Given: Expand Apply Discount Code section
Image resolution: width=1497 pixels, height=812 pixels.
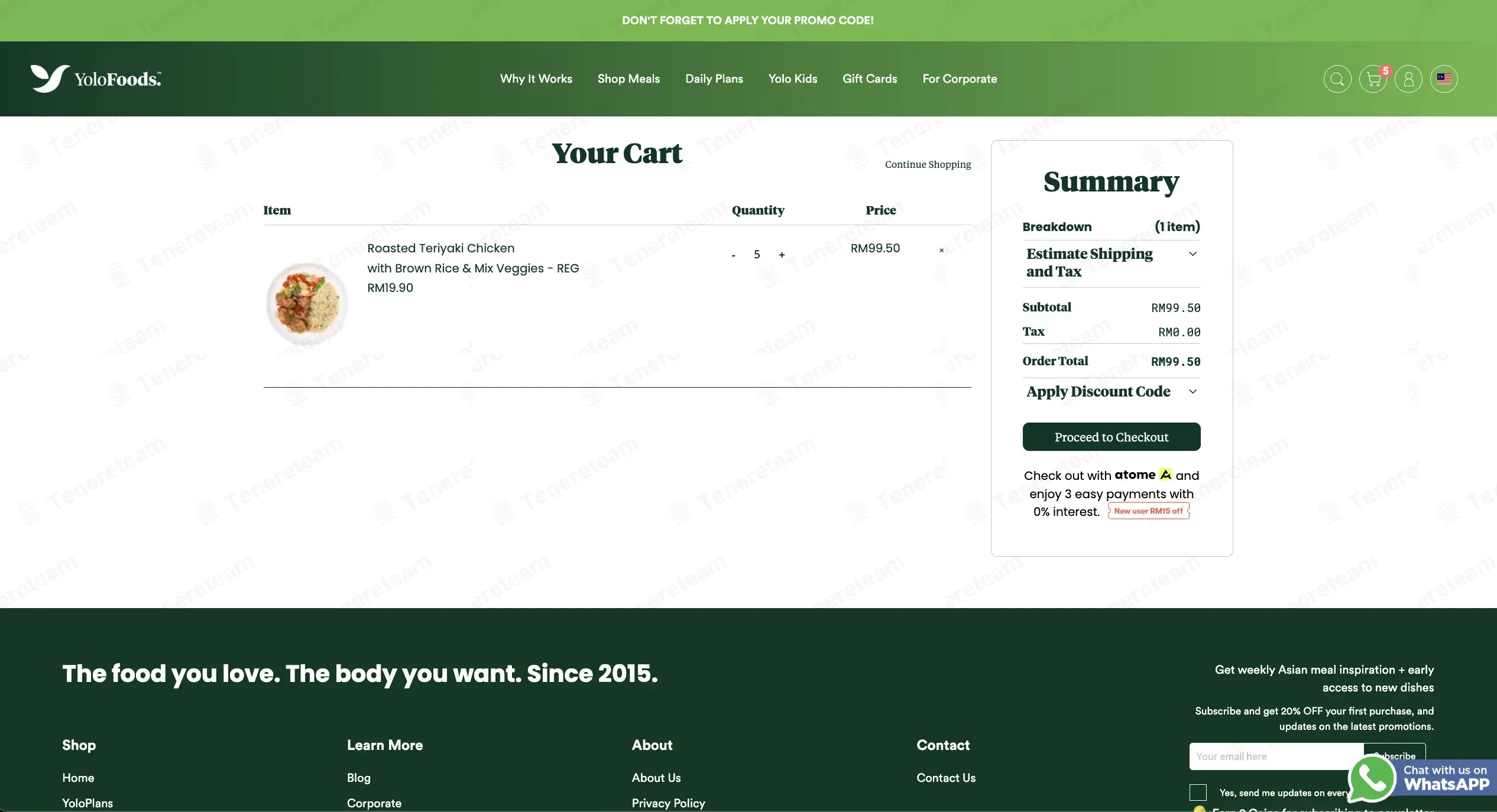Looking at the screenshot, I should [1112, 391].
